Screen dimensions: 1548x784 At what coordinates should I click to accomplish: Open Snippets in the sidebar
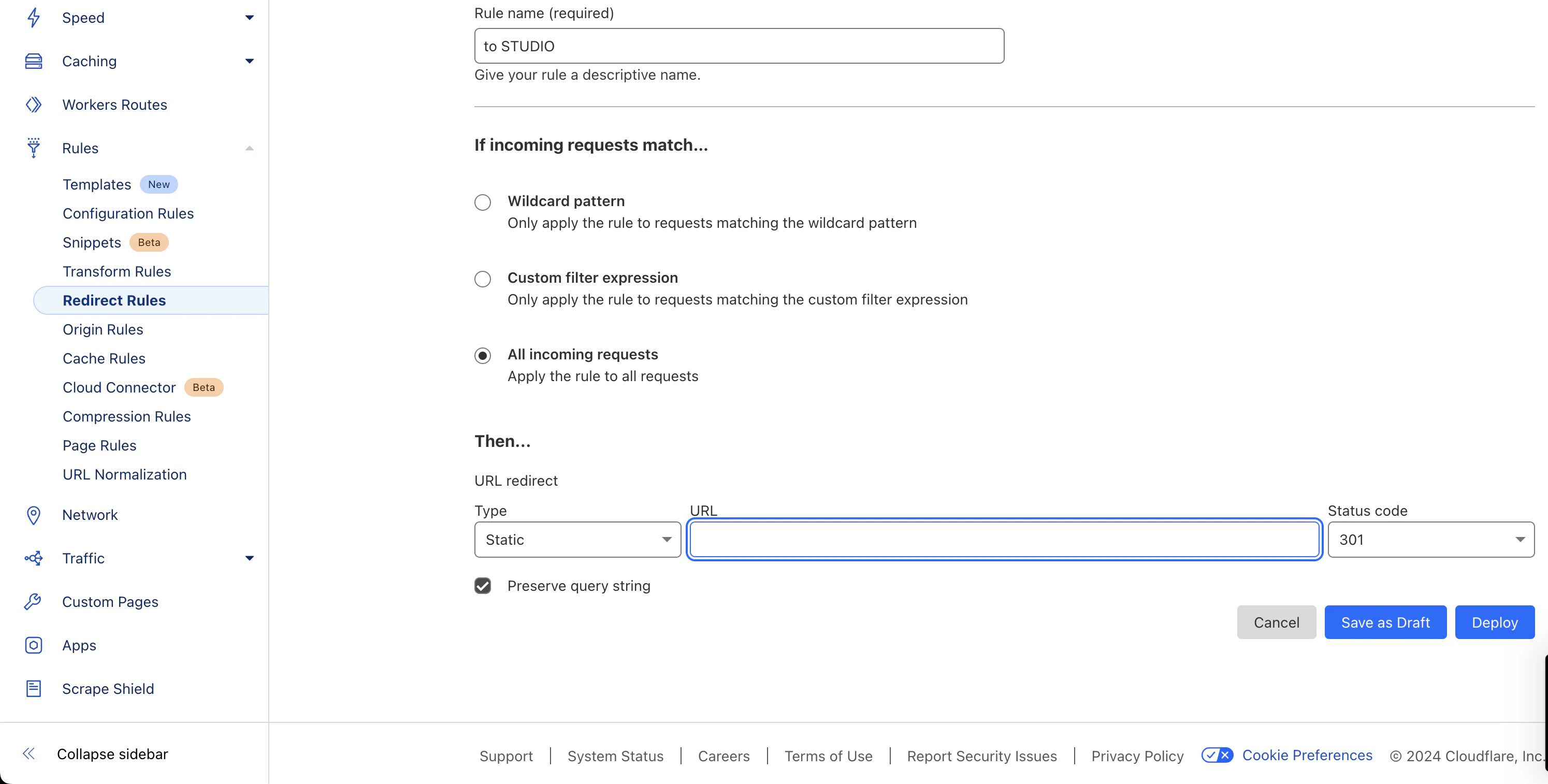tap(92, 242)
